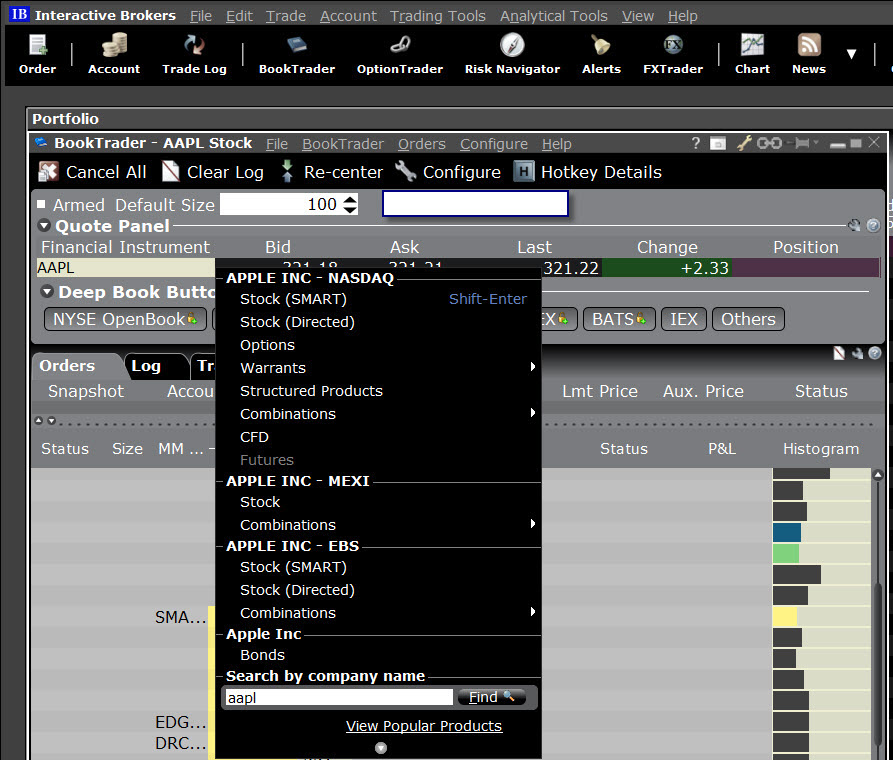Image resolution: width=893 pixels, height=760 pixels.
Task: Open the News feed icon
Action: pos(809,54)
